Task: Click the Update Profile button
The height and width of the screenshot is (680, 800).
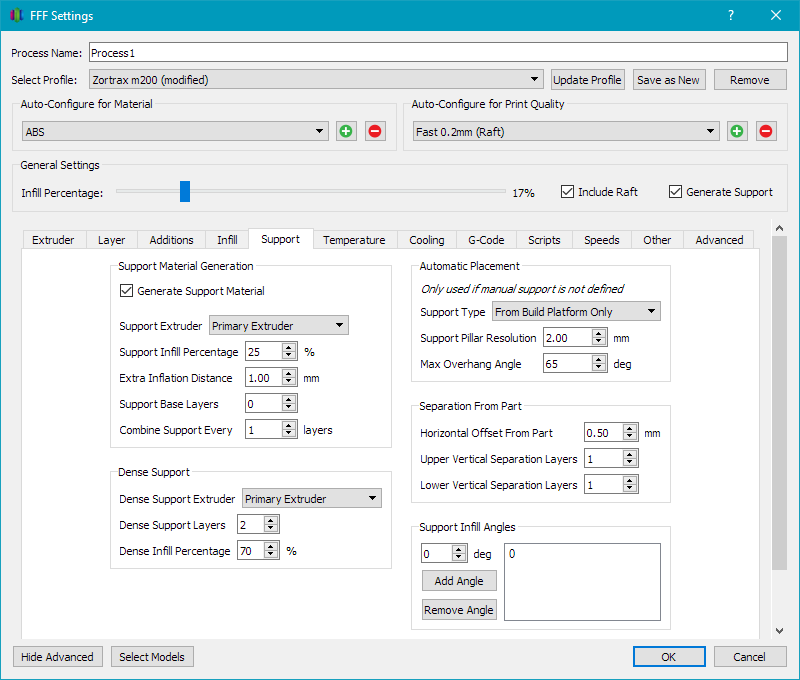Action: point(587,80)
